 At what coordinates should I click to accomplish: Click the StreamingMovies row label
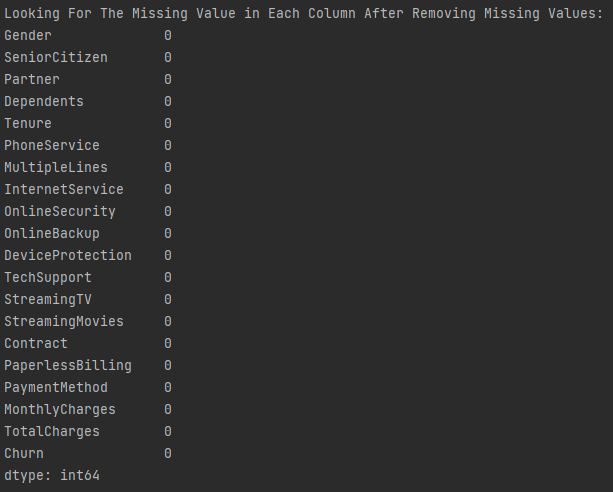pos(64,321)
